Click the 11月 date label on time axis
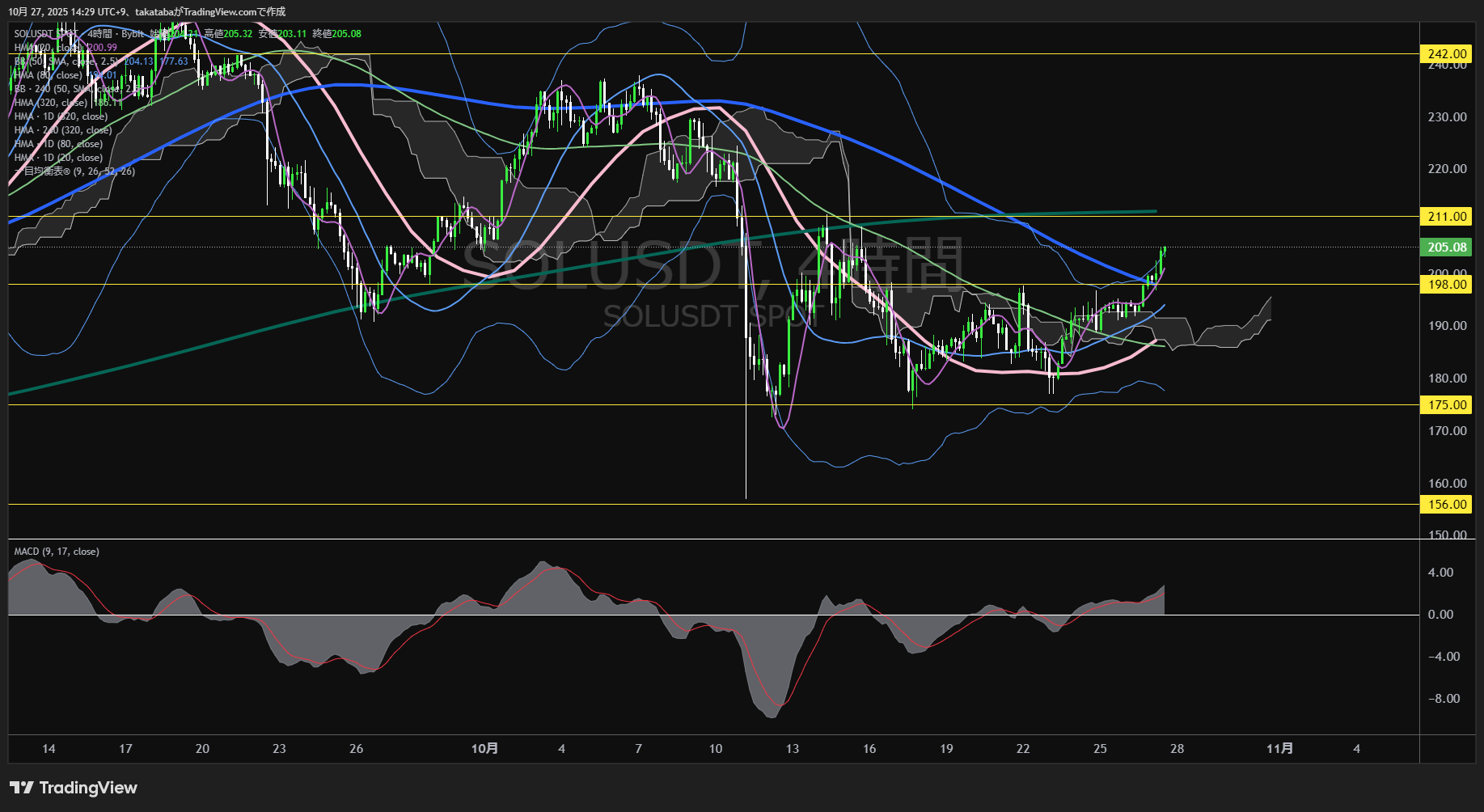Viewport: 1484px width, 812px height. (x=1279, y=749)
